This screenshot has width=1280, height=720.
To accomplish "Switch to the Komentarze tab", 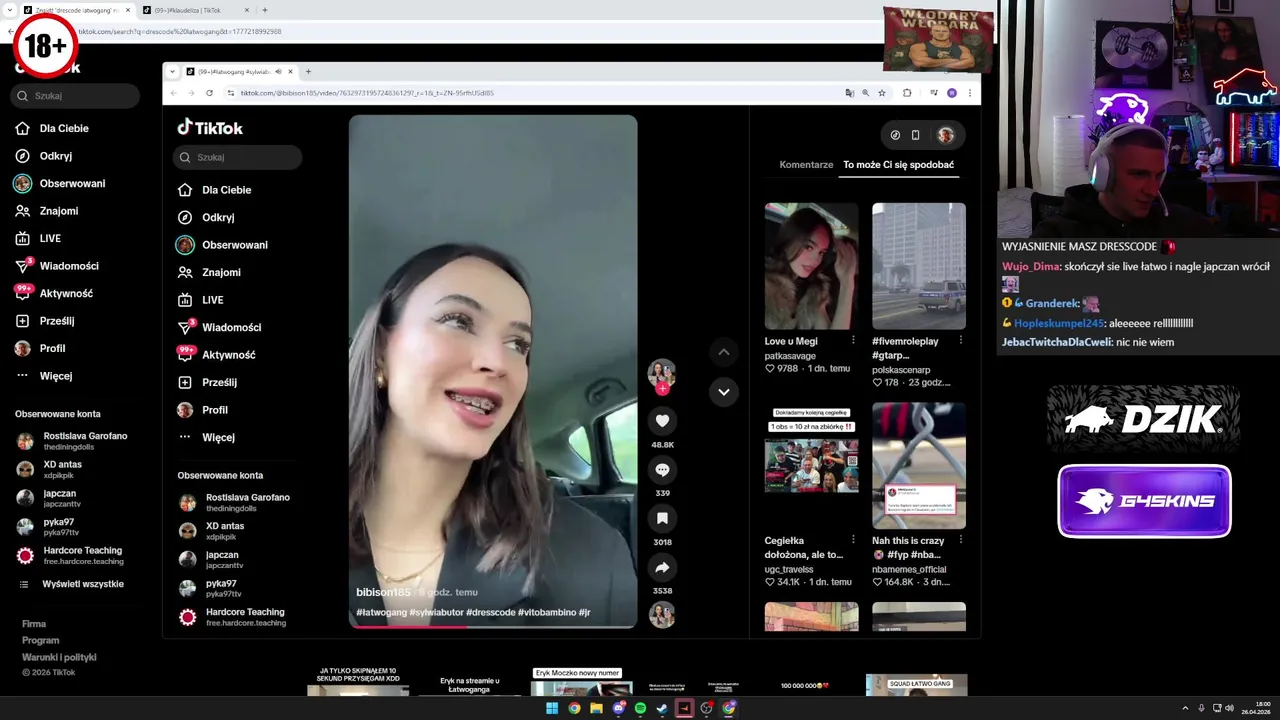I will [x=806, y=165].
